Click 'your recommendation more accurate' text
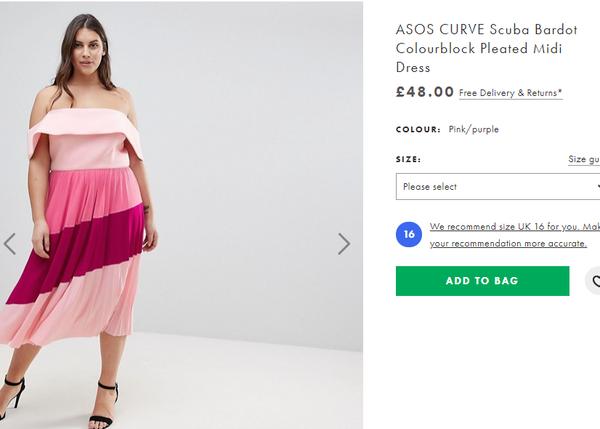Screen dimensions: 600x429 [508, 243]
